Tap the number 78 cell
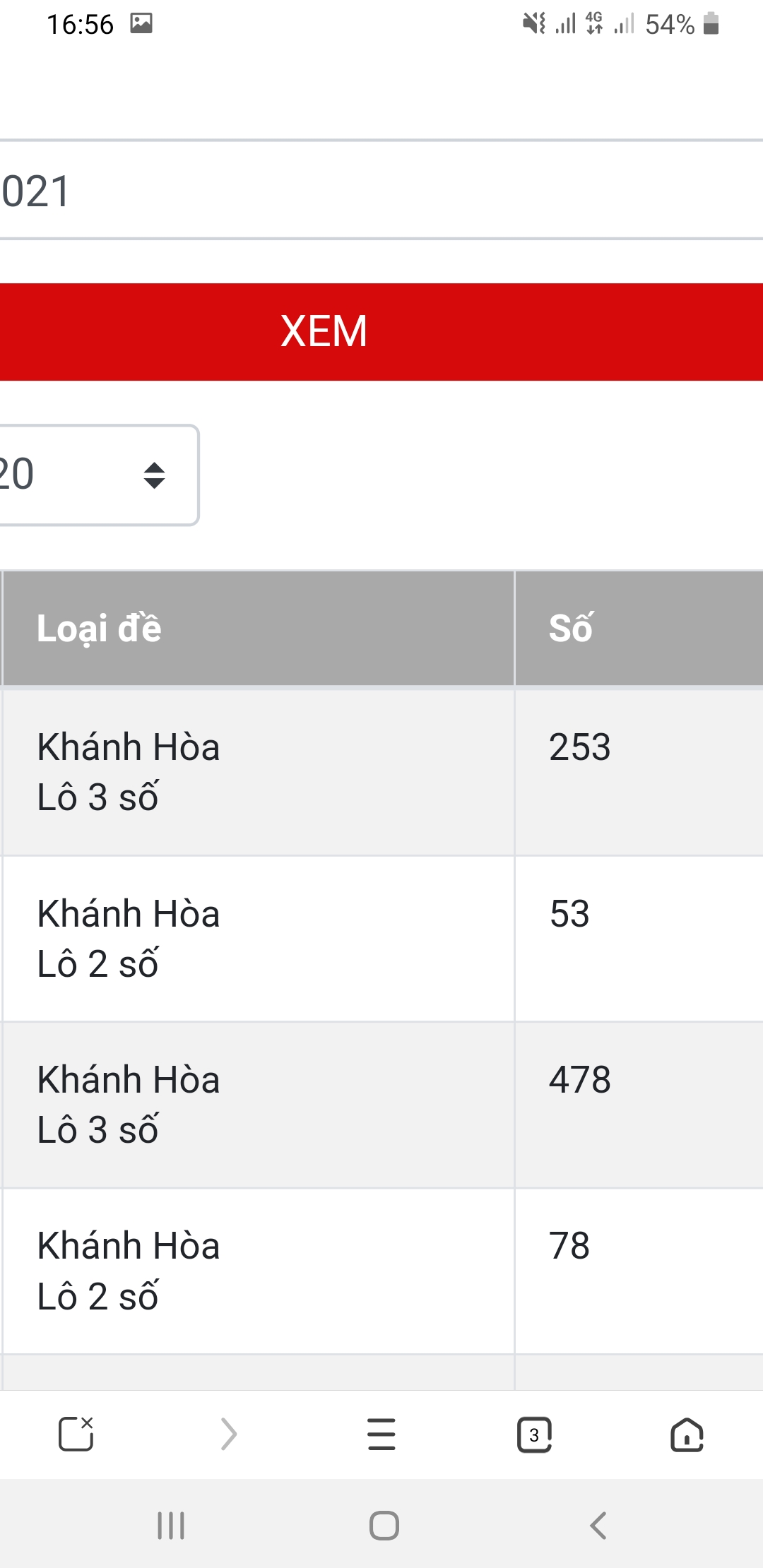 569,1246
